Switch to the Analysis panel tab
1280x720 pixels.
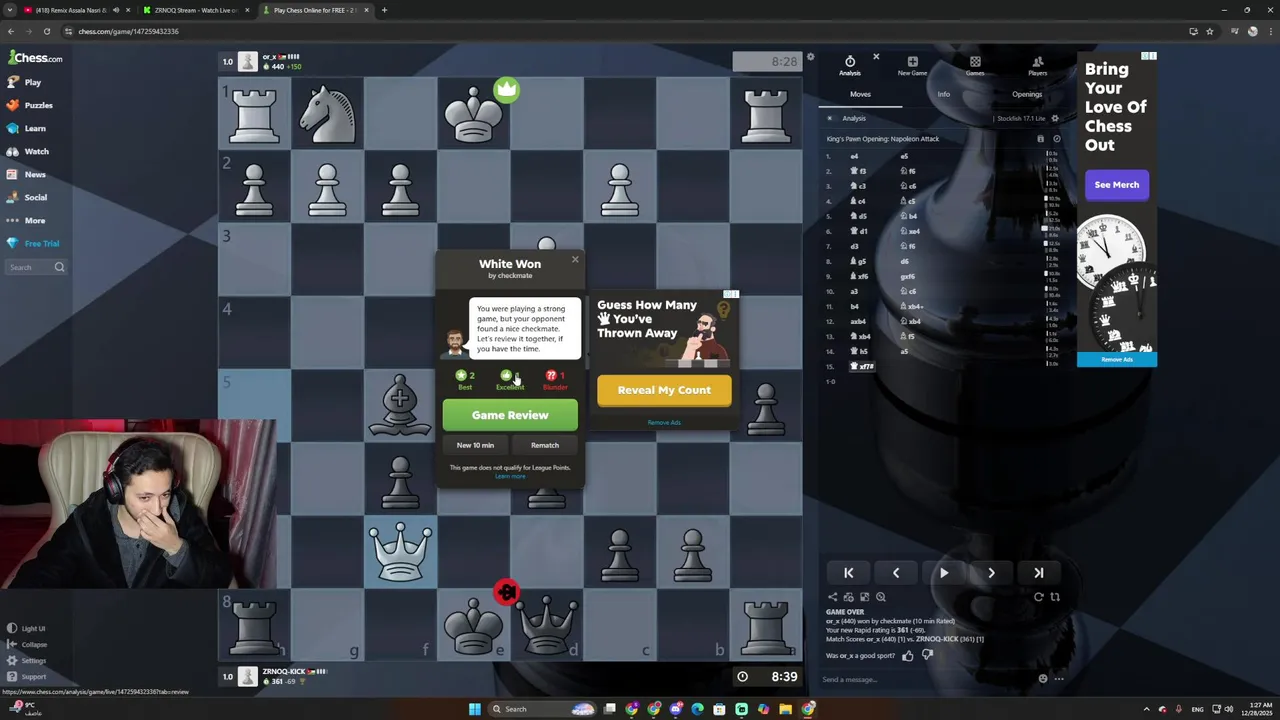pyautogui.click(x=850, y=66)
